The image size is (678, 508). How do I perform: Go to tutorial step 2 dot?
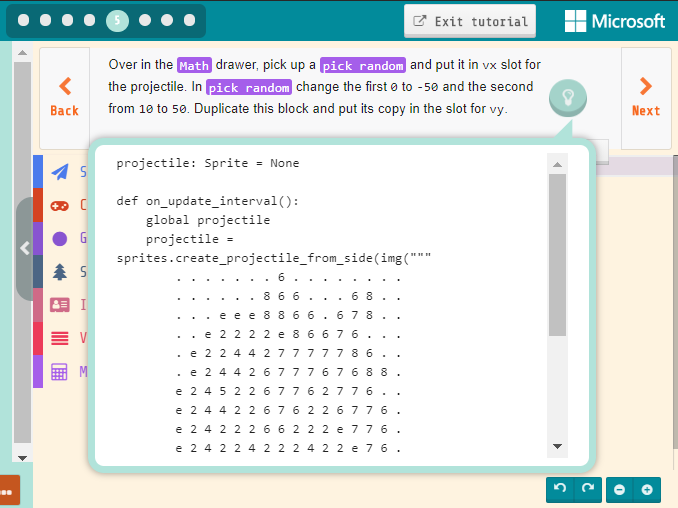point(45,20)
